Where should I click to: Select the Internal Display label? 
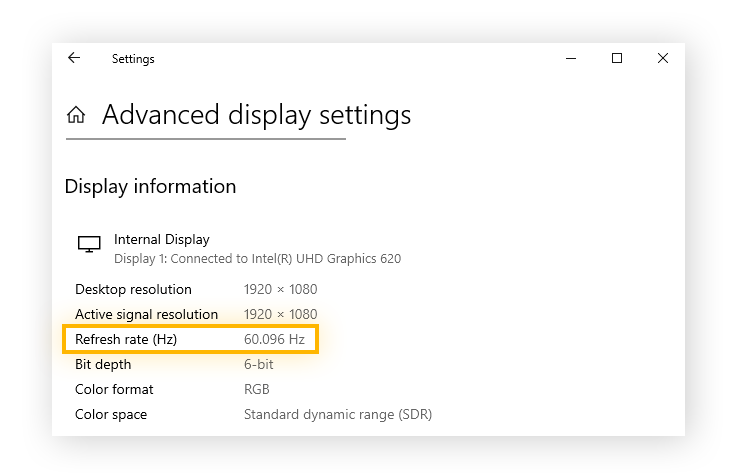coord(162,240)
